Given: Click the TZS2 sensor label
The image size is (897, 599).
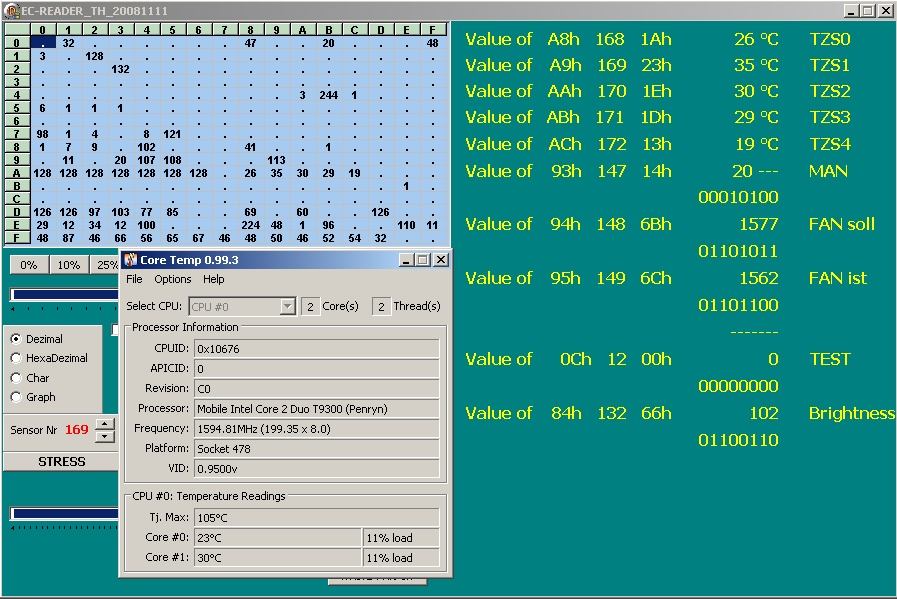Looking at the screenshot, I should click(x=830, y=91).
